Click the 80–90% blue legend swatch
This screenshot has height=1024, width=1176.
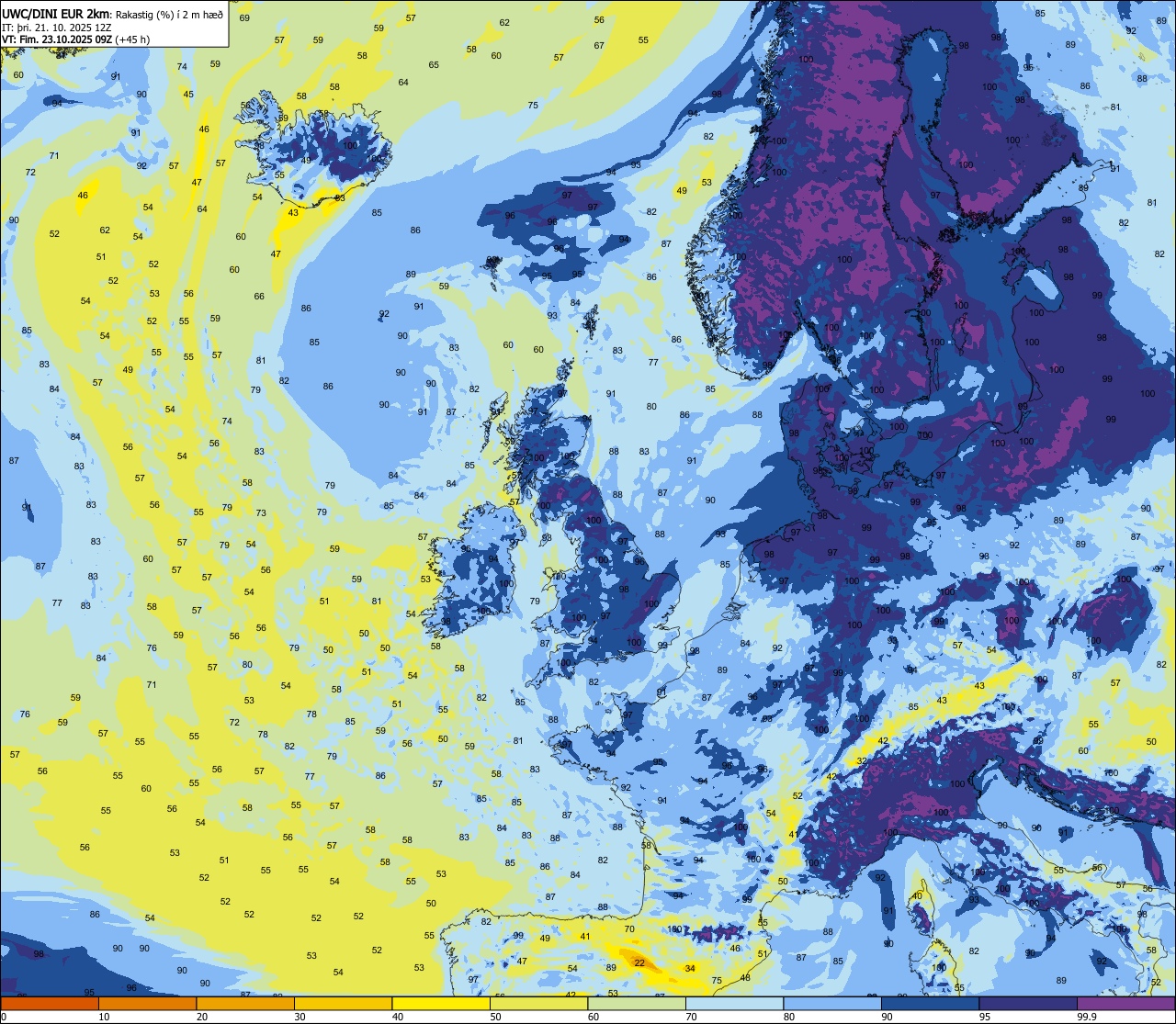(832, 1004)
